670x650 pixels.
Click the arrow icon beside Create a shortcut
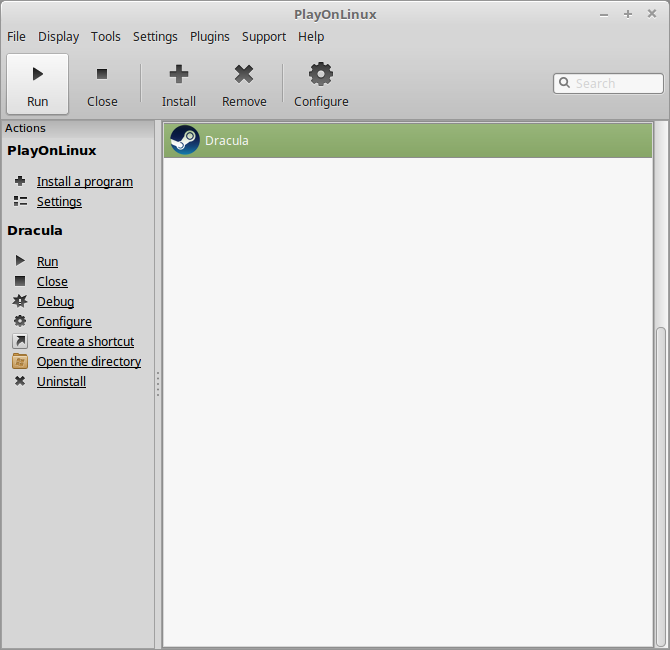pyautogui.click(x=20, y=341)
